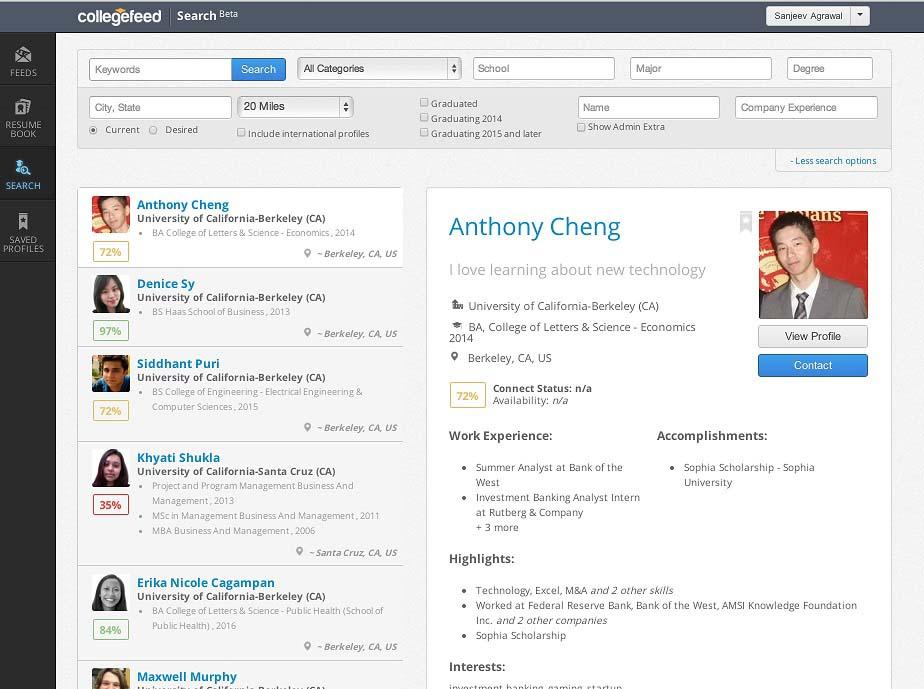Click the Contact button

click(x=813, y=365)
